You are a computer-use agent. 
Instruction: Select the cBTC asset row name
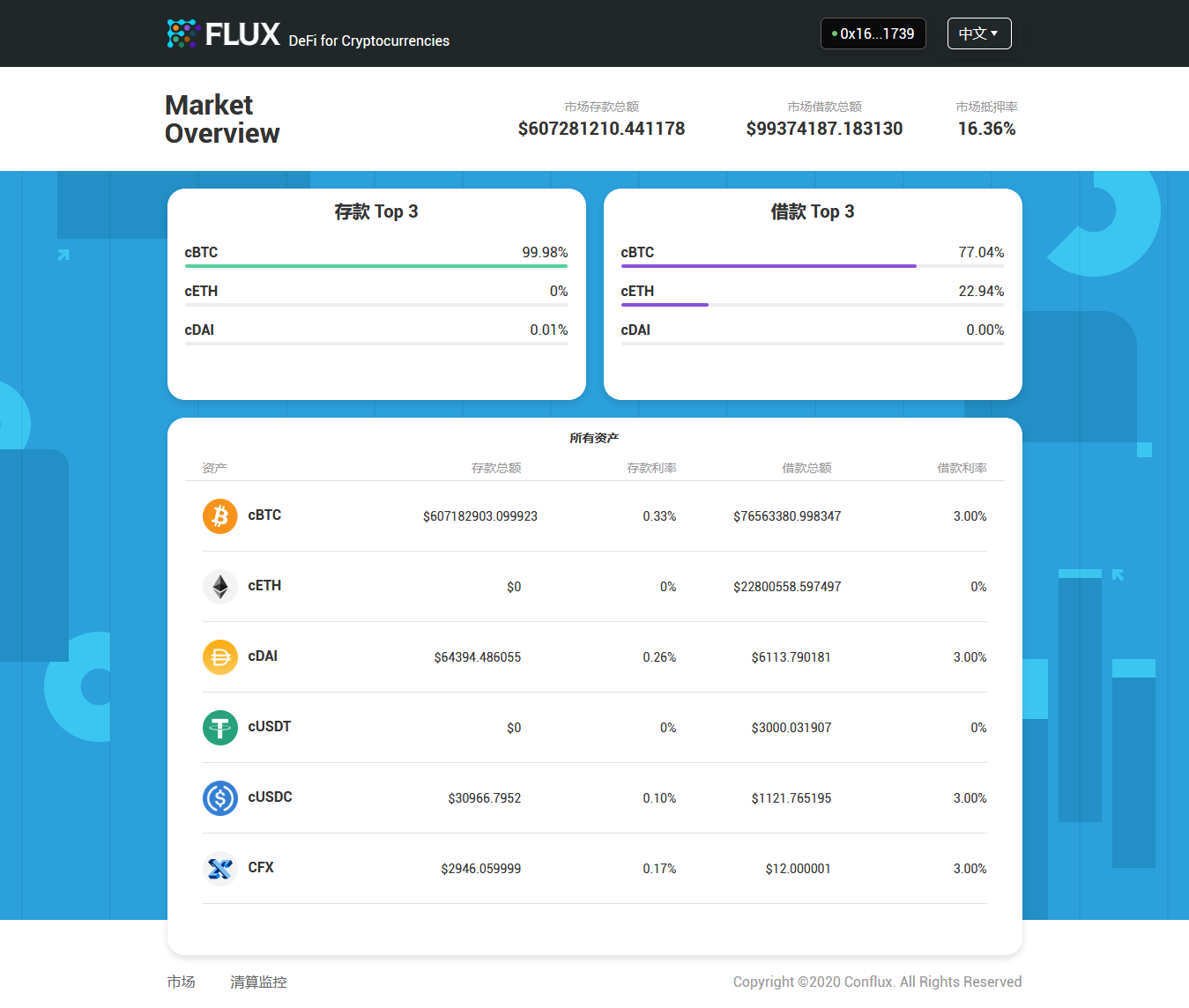(264, 515)
